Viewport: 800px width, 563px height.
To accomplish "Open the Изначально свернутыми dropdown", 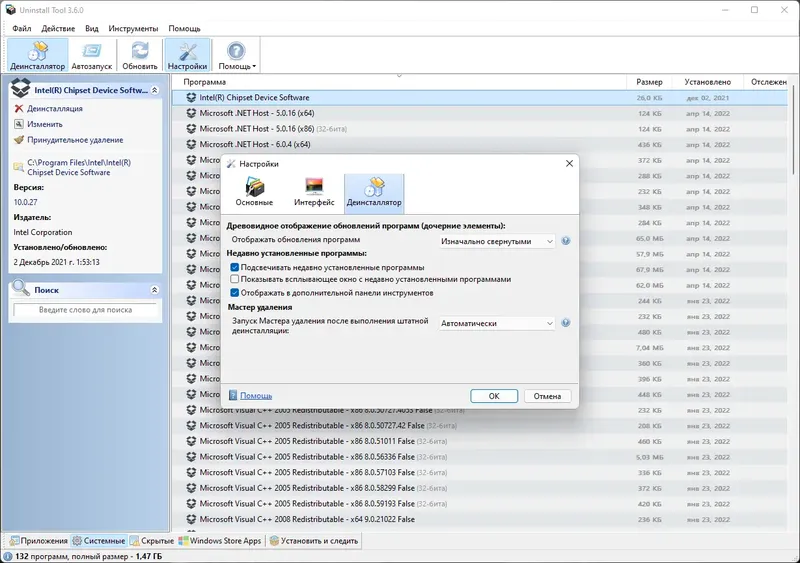I will [497, 241].
